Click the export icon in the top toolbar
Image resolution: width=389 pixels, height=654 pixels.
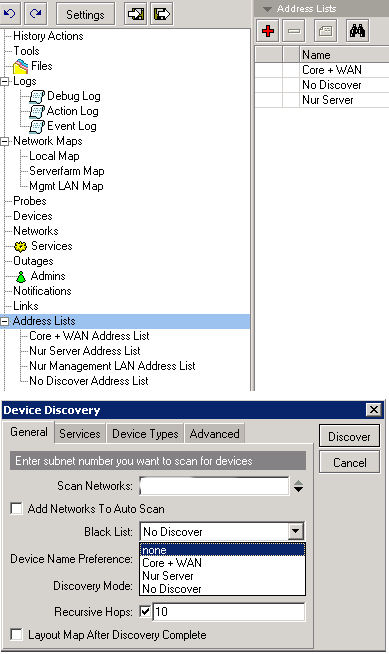click(162, 14)
